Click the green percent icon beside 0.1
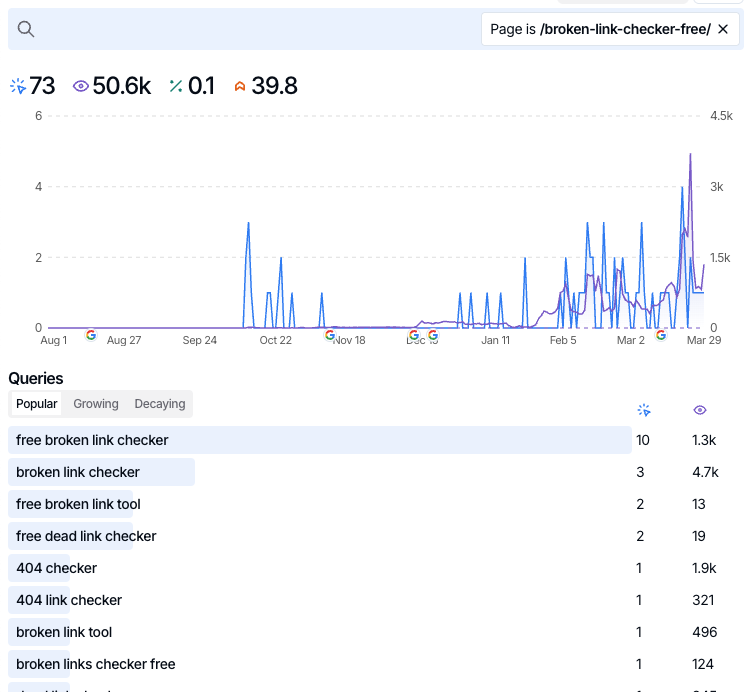The height and width of the screenshot is (692, 750). pos(176,86)
